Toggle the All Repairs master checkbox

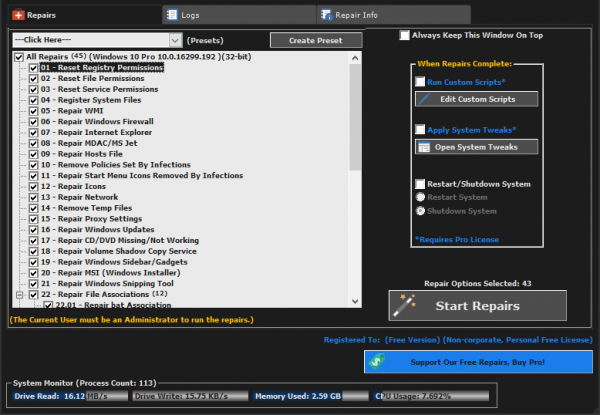coord(19,57)
